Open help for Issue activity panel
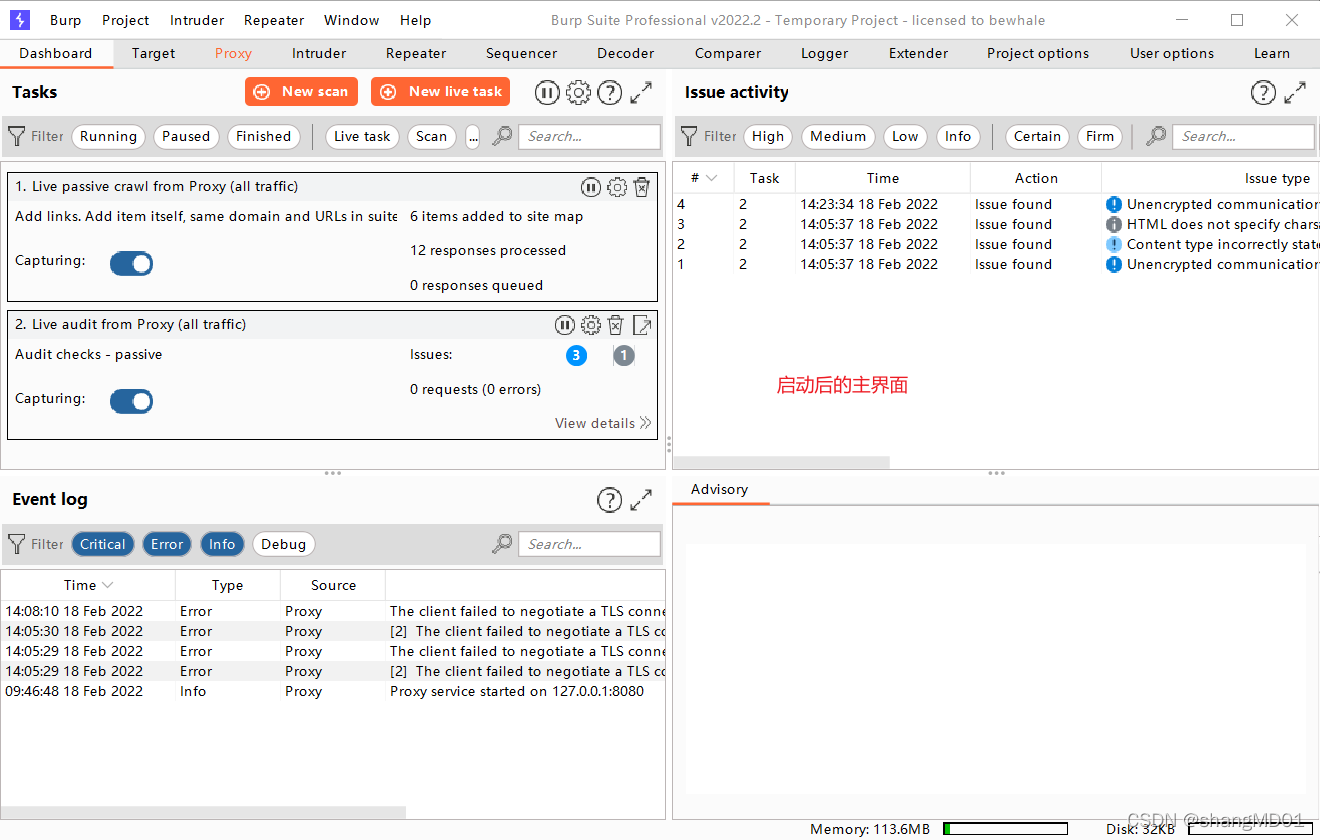Image resolution: width=1320 pixels, height=840 pixels. (x=1263, y=93)
